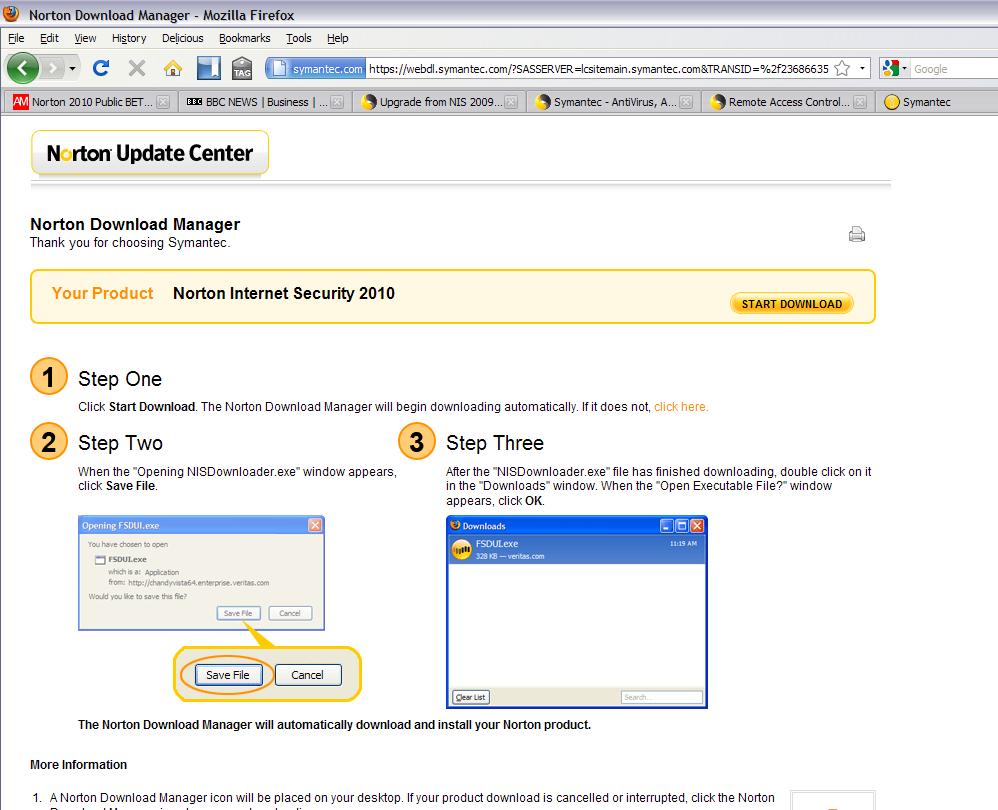The width and height of the screenshot is (998, 810).
Task: Click the 'Norton Internet Security 2010' product name
Action: (x=284, y=293)
